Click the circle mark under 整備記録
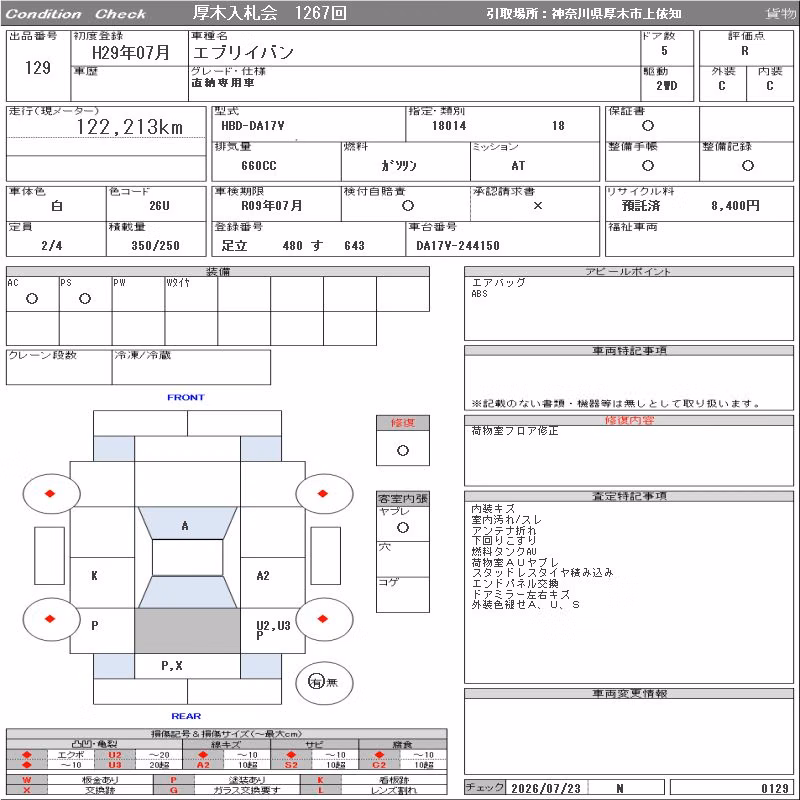 [x=747, y=165]
